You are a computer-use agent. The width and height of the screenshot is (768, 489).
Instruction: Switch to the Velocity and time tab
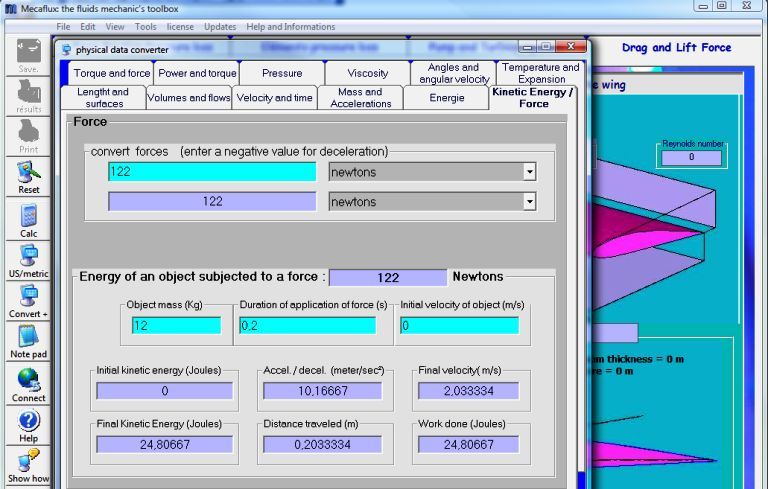tap(274, 98)
